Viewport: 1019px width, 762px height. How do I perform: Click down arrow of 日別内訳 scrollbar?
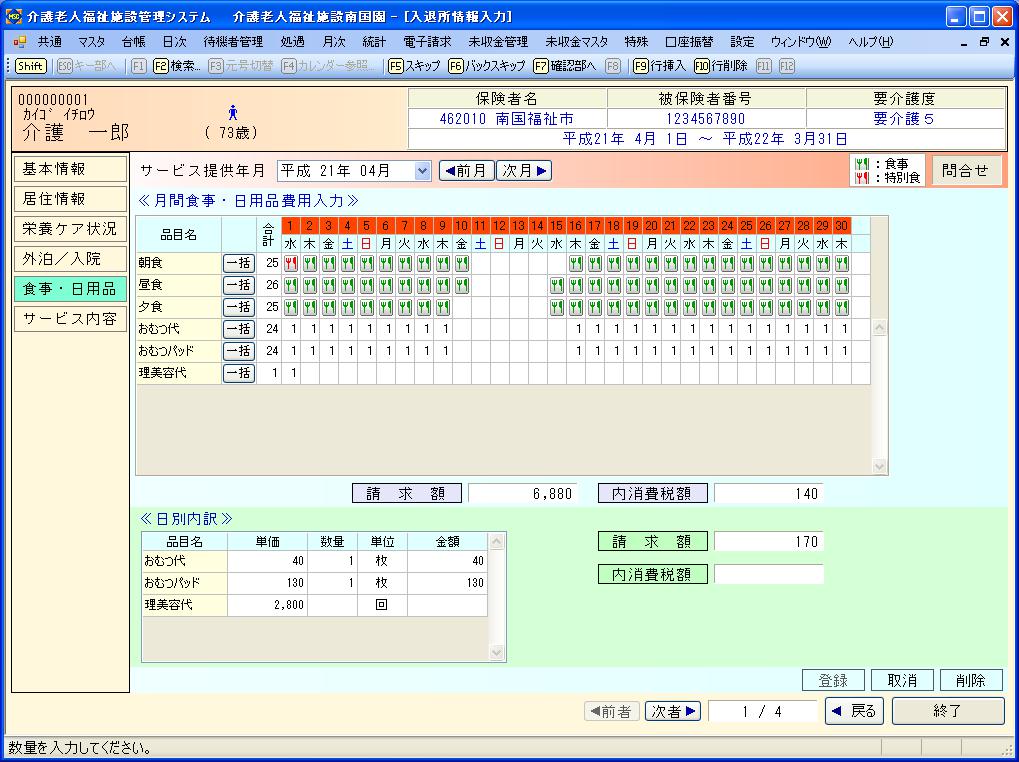pos(497,652)
